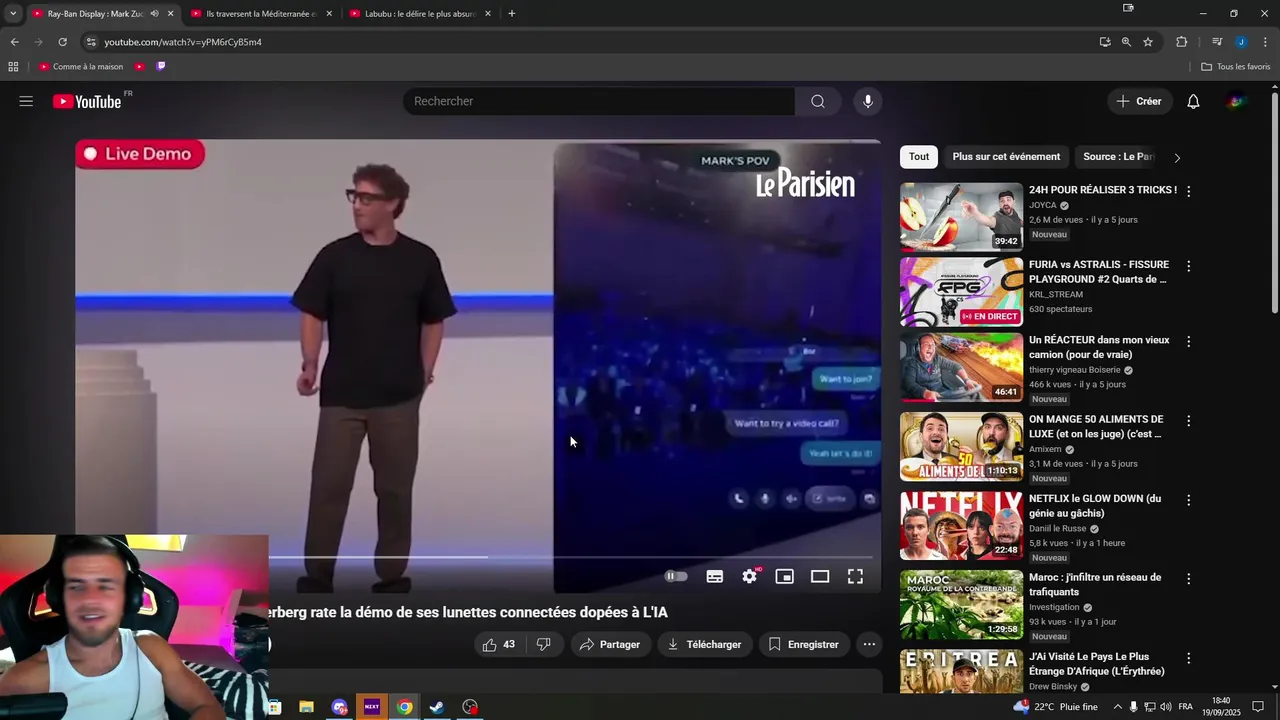Switch to theater mode
Screen dimensions: 1280x720
[820, 576]
